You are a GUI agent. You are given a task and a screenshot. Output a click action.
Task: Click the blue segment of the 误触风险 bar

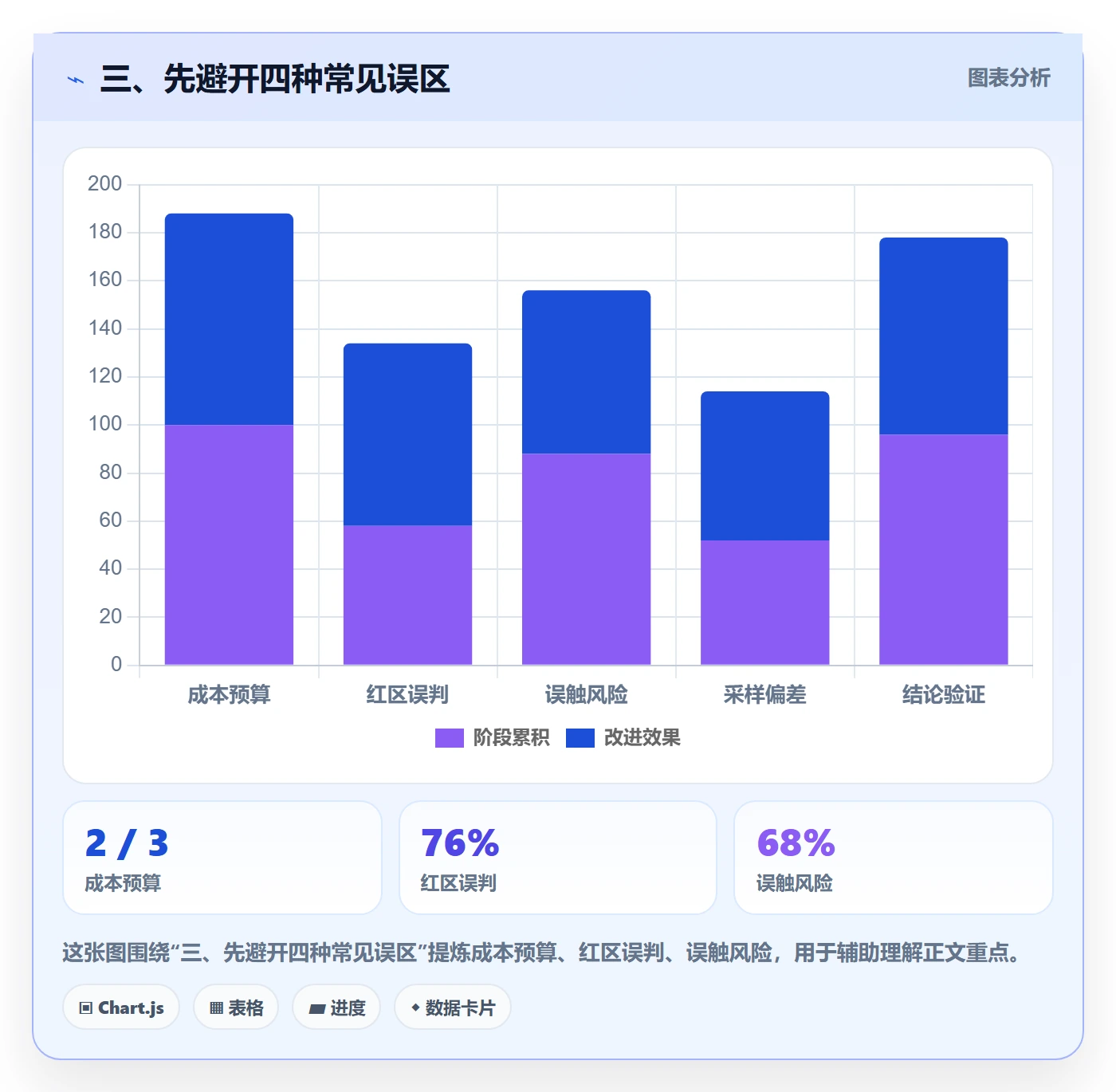tap(586, 372)
